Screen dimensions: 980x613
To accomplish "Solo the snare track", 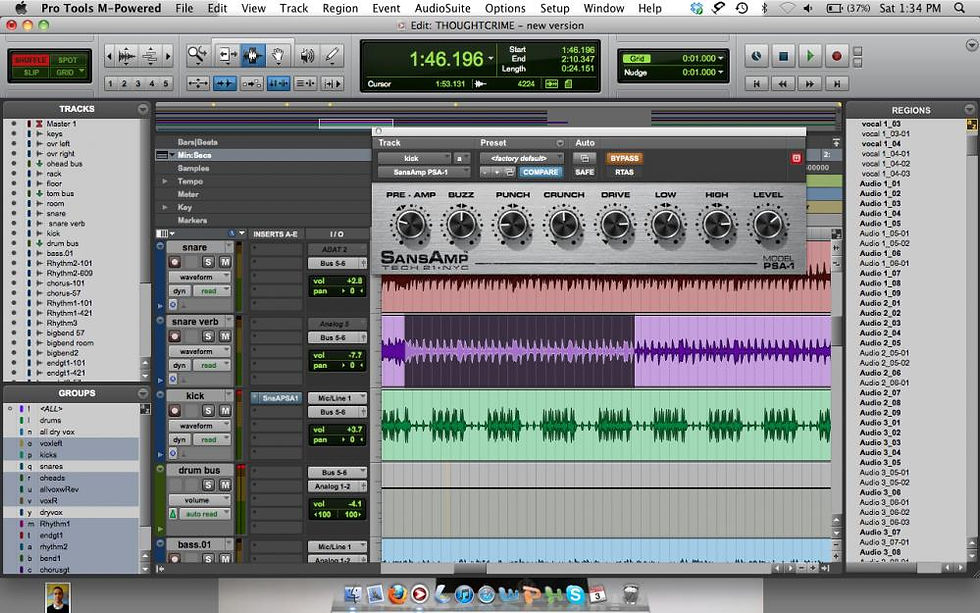I will (x=208, y=262).
